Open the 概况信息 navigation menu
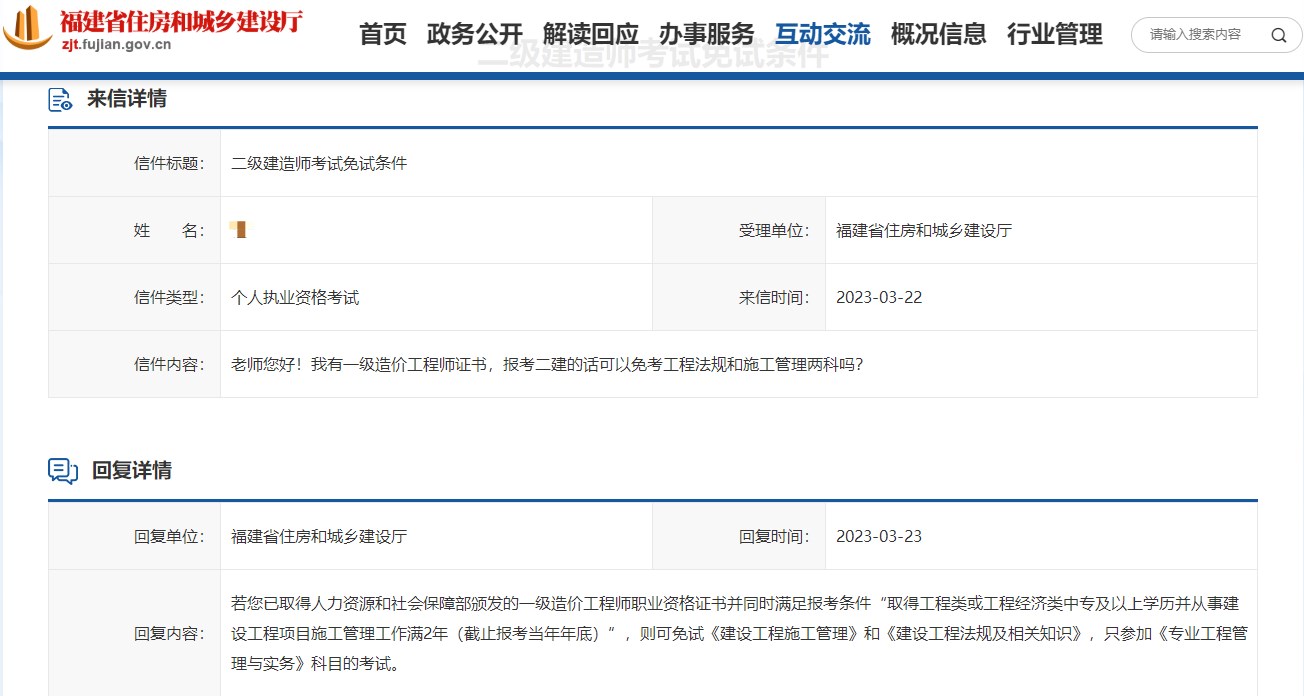 [x=938, y=33]
